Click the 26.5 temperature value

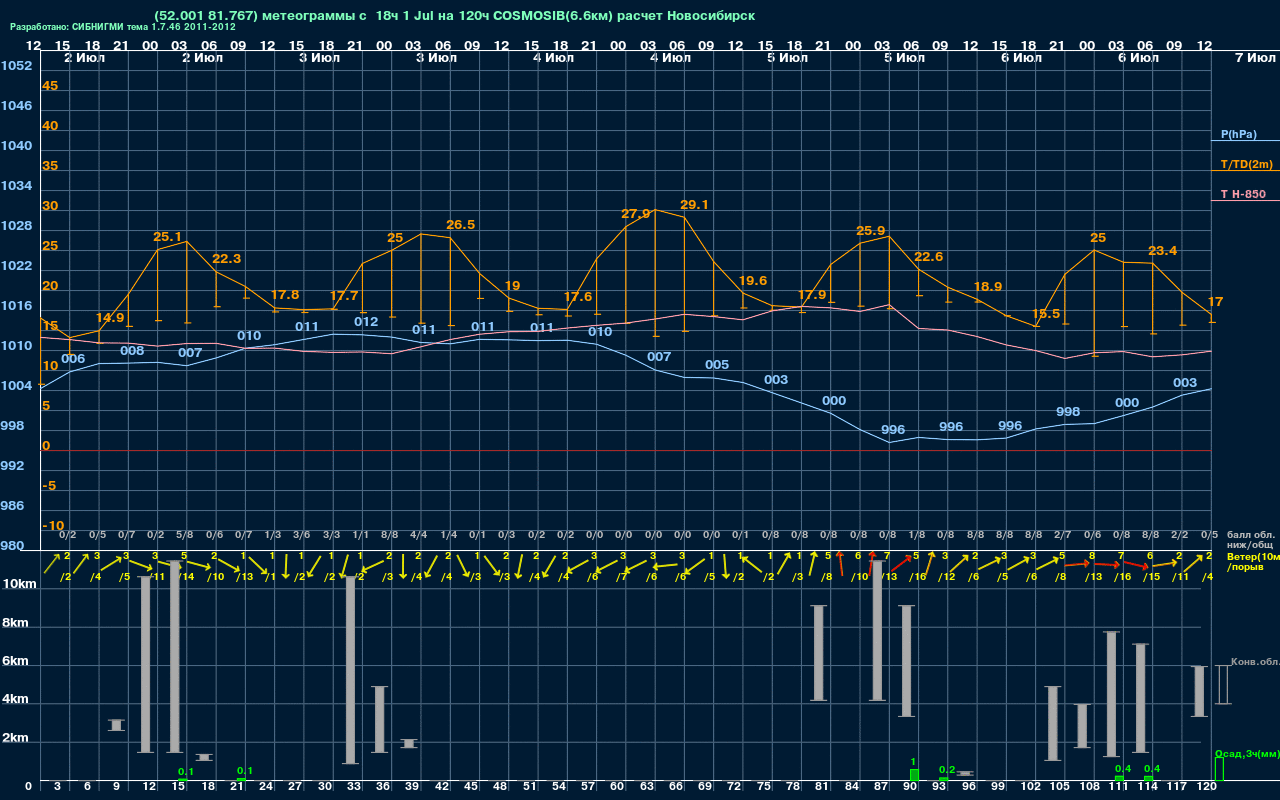[x=460, y=225]
